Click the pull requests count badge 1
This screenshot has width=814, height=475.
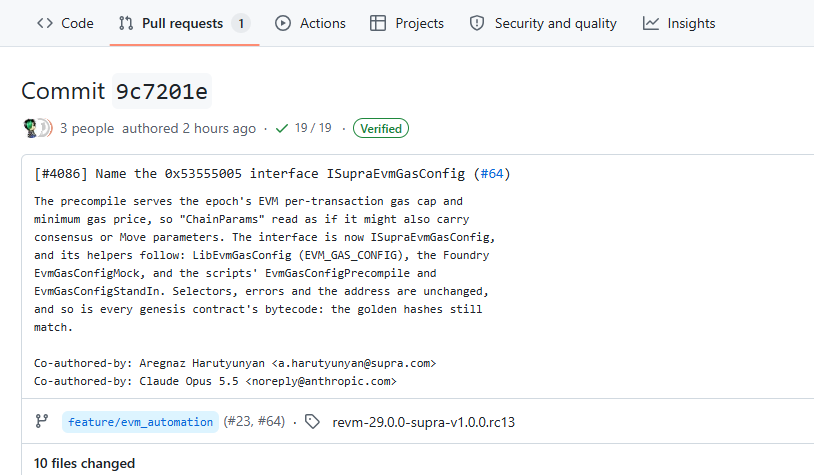point(241,23)
